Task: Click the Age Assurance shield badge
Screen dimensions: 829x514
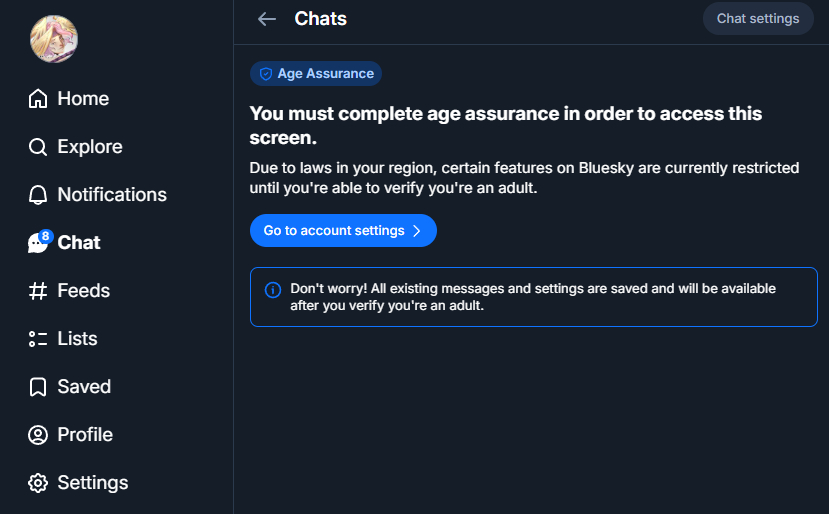Action: coord(316,74)
